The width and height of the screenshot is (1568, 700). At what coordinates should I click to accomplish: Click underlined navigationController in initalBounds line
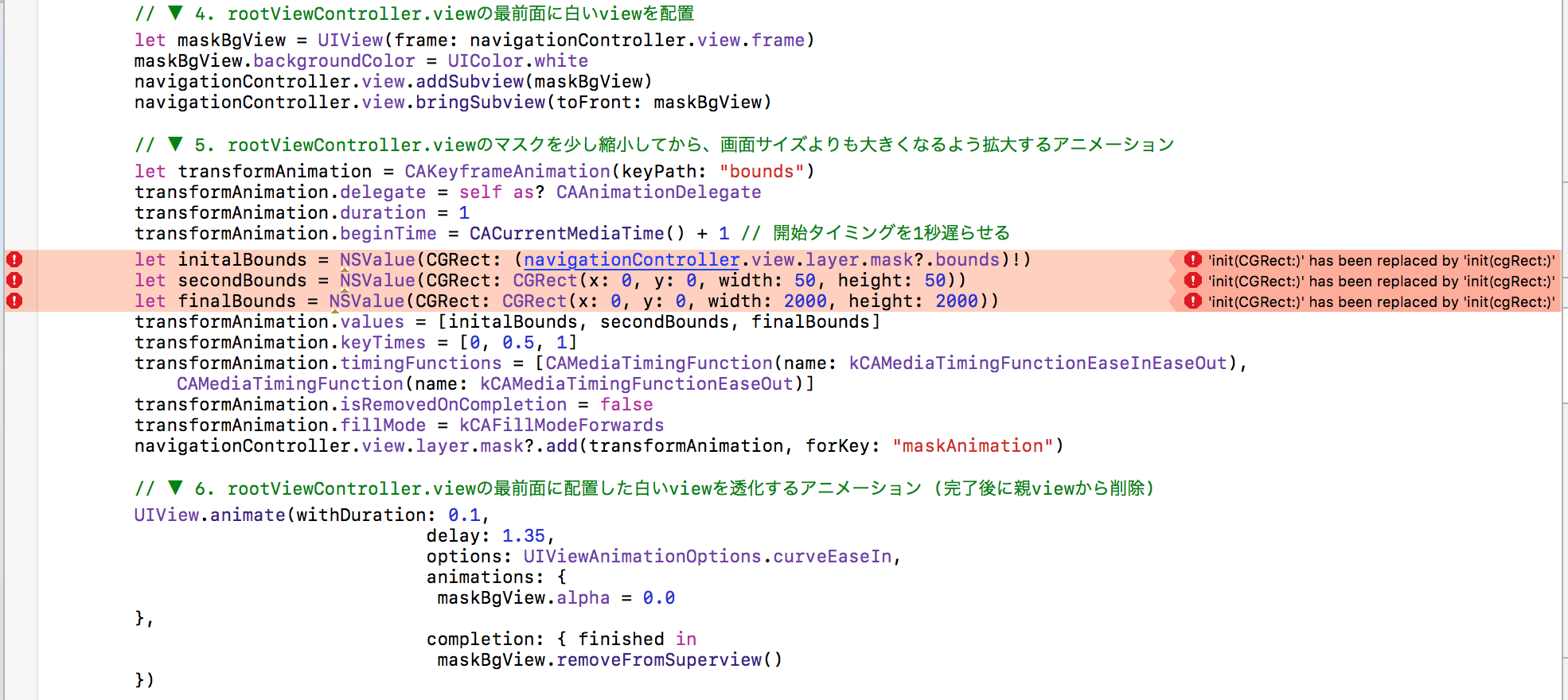coord(632,260)
